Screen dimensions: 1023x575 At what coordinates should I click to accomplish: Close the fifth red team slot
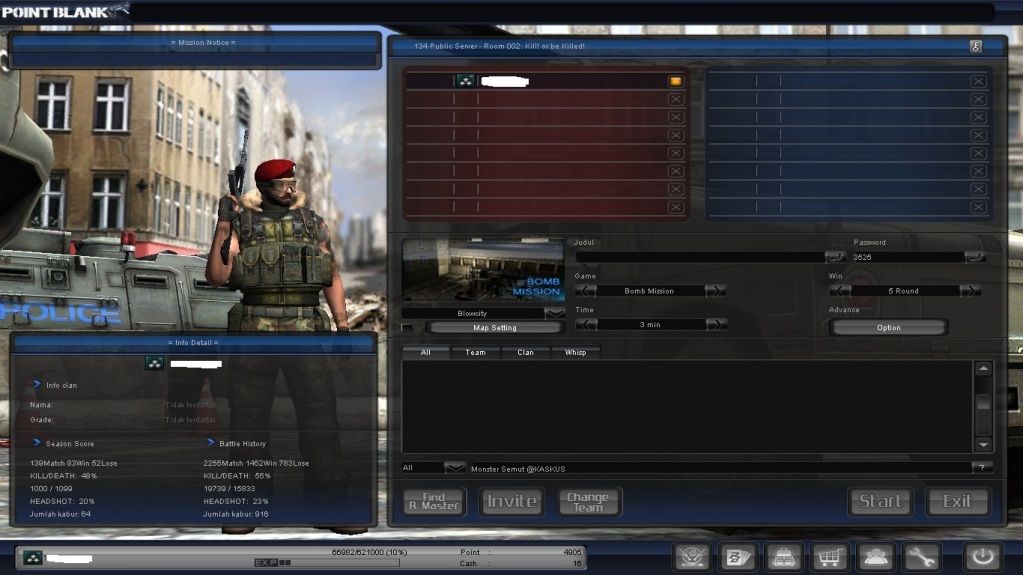click(675, 153)
